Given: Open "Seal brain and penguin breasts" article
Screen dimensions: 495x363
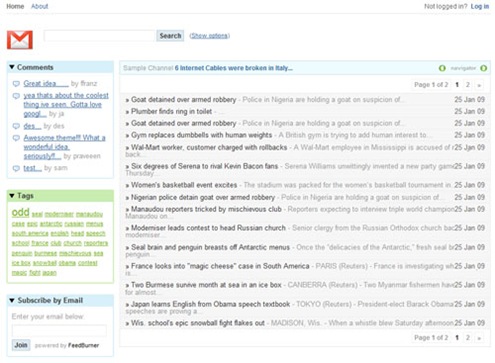Looking at the screenshot, I should [210, 247].
